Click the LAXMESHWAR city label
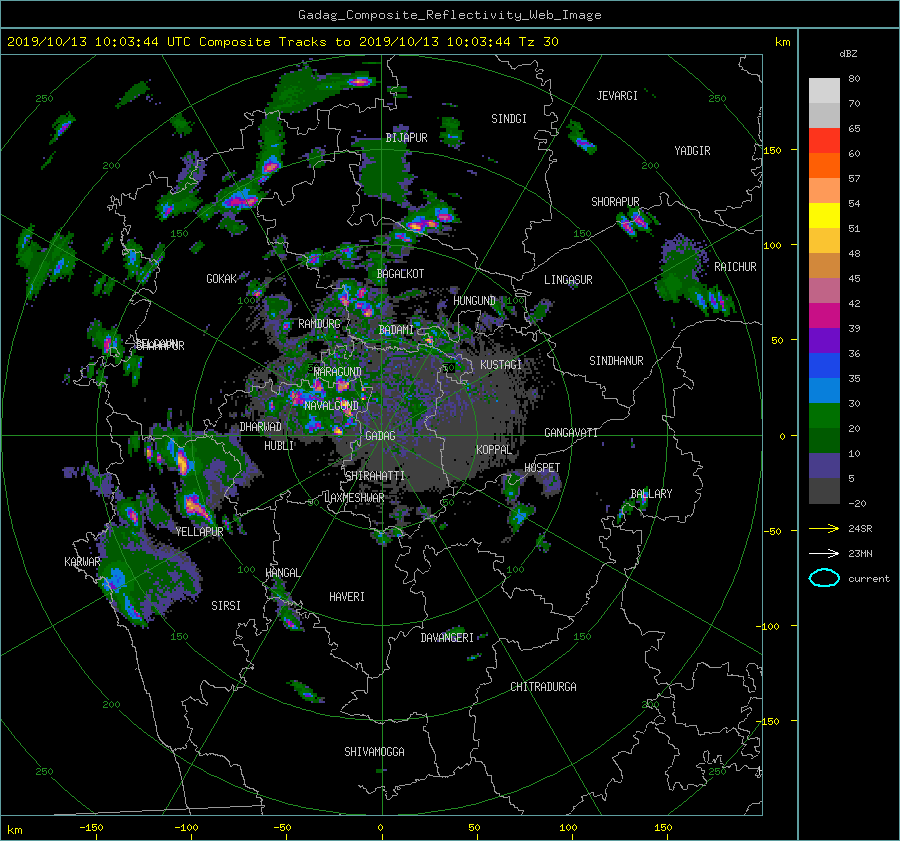Image resolution: width=900 pixels, height=841 pixels. click(354, 498)
